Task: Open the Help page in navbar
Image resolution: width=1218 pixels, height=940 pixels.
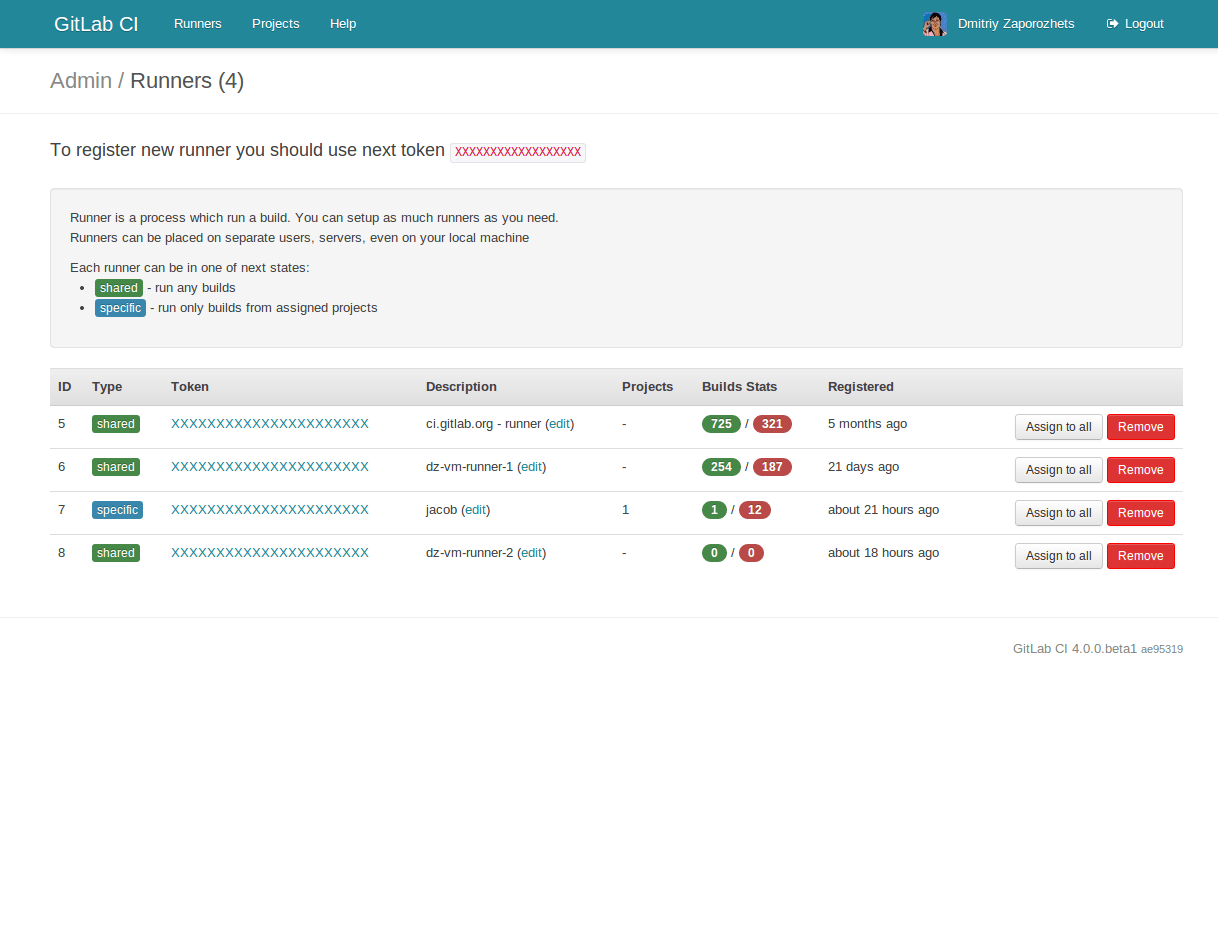Action: coord(343,24)
